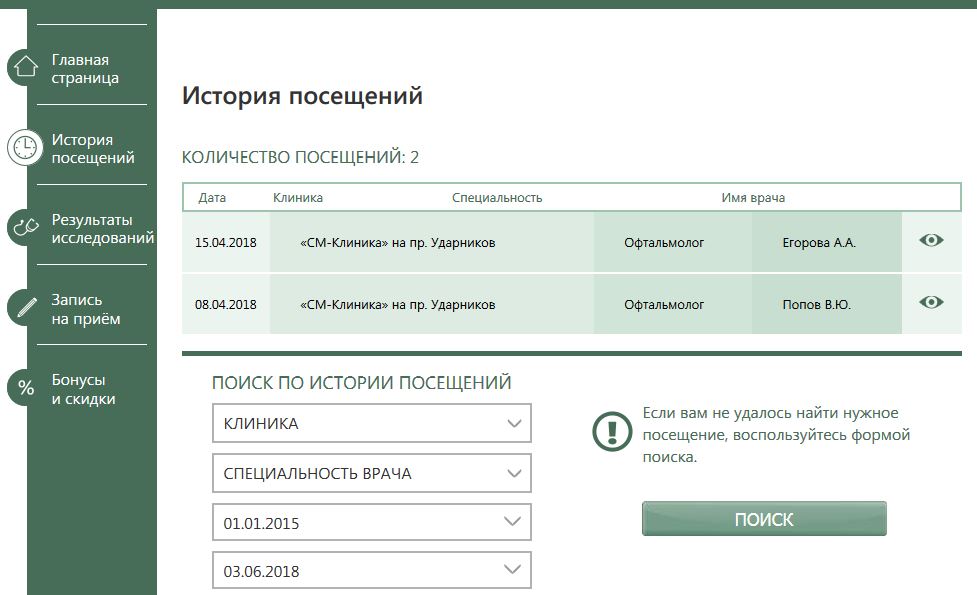977x595 pixels.
Task: Click the exclamation info icon
Action: coord(611,431)
